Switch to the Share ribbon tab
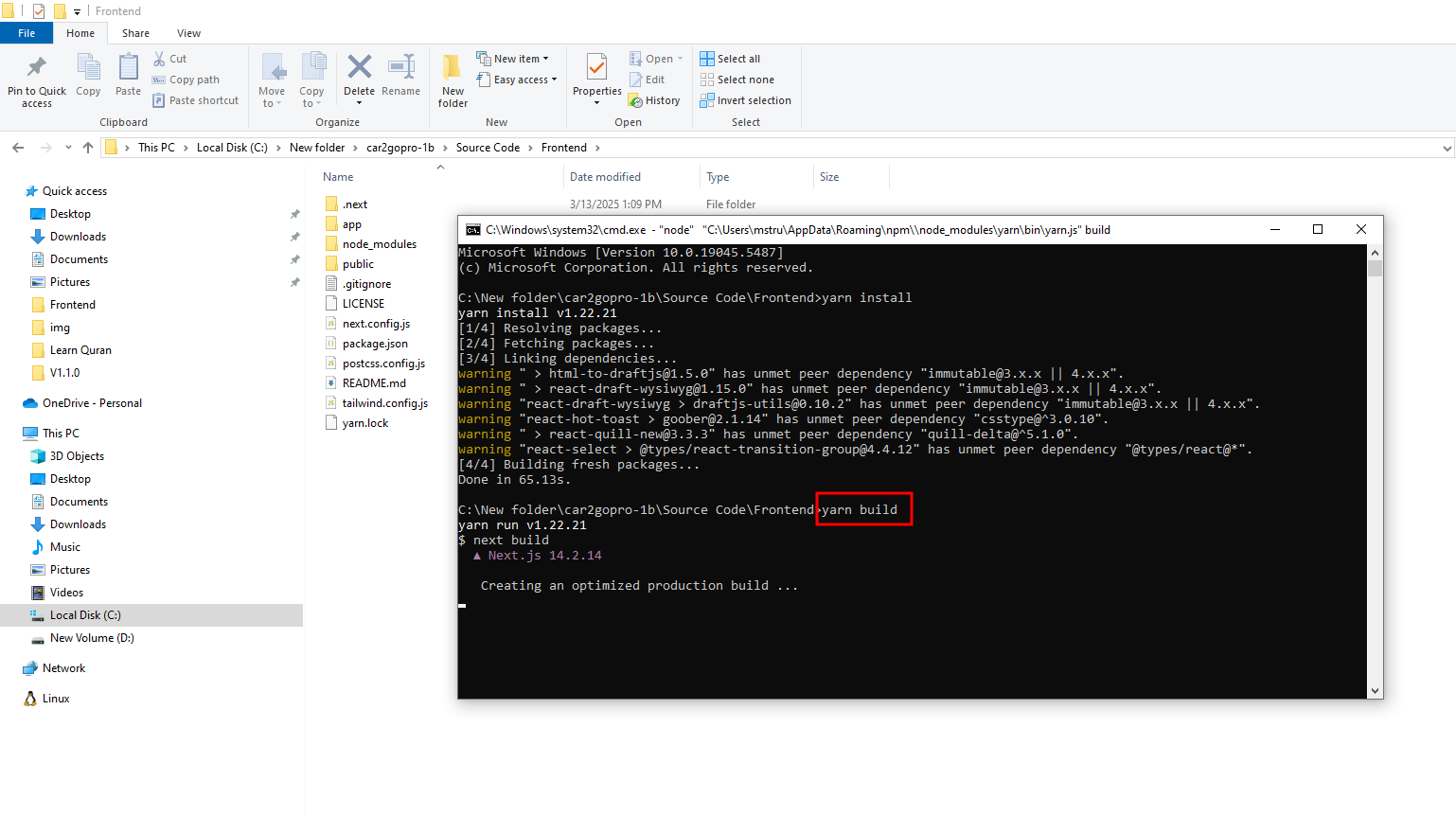Image resolution: width=1456 pixels, height=816 pixels. point(135,33)
